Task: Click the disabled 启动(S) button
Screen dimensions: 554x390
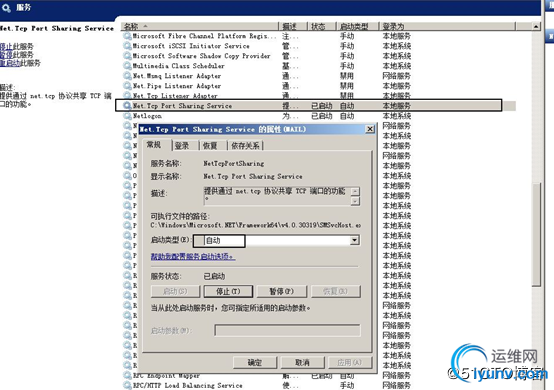Action: click(x=175, y=291)
